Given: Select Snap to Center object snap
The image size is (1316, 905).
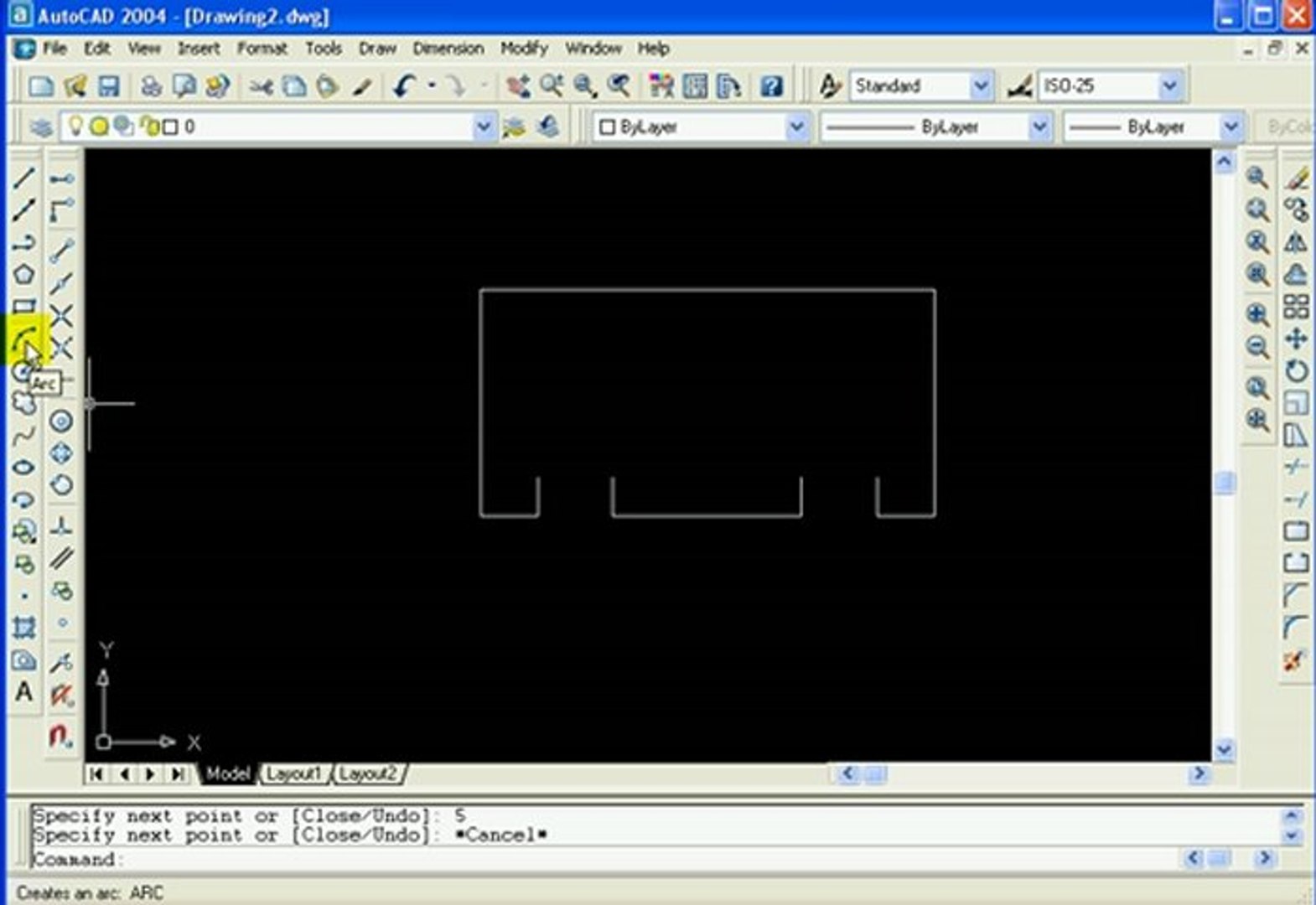Looking at the screenshot, I should pyautogui.click(x=61, y=421).
